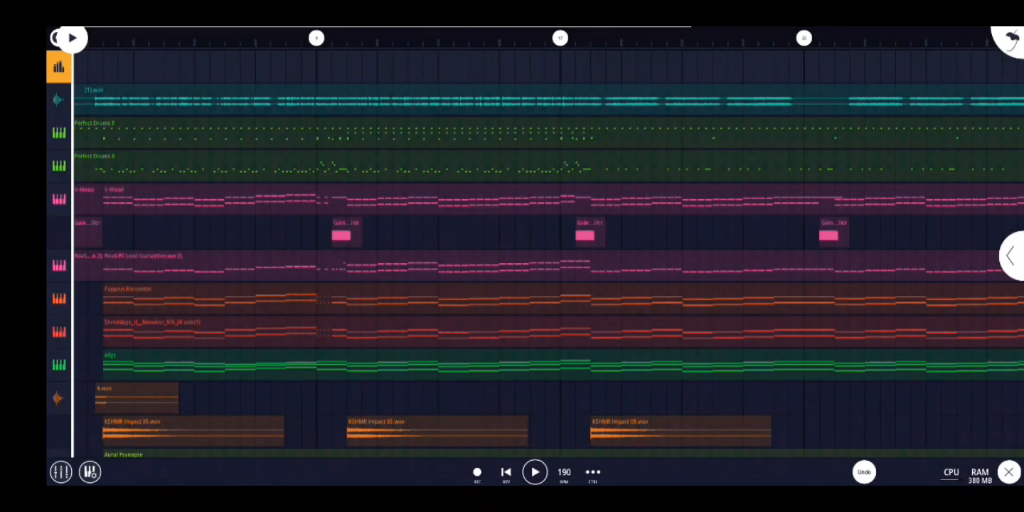Open the playlist tracks view orange icon
The width and height of the screenshot is (1024, 512).
59,67
